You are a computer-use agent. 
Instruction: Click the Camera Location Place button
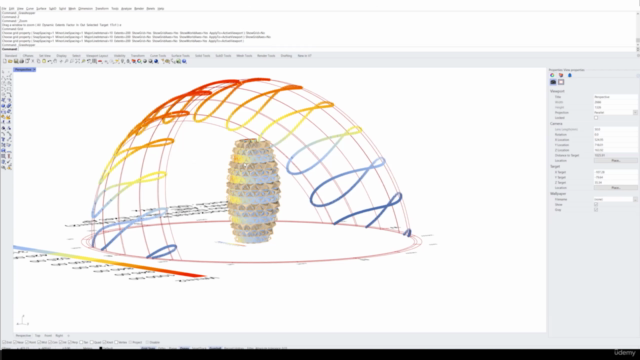point(616,161)
